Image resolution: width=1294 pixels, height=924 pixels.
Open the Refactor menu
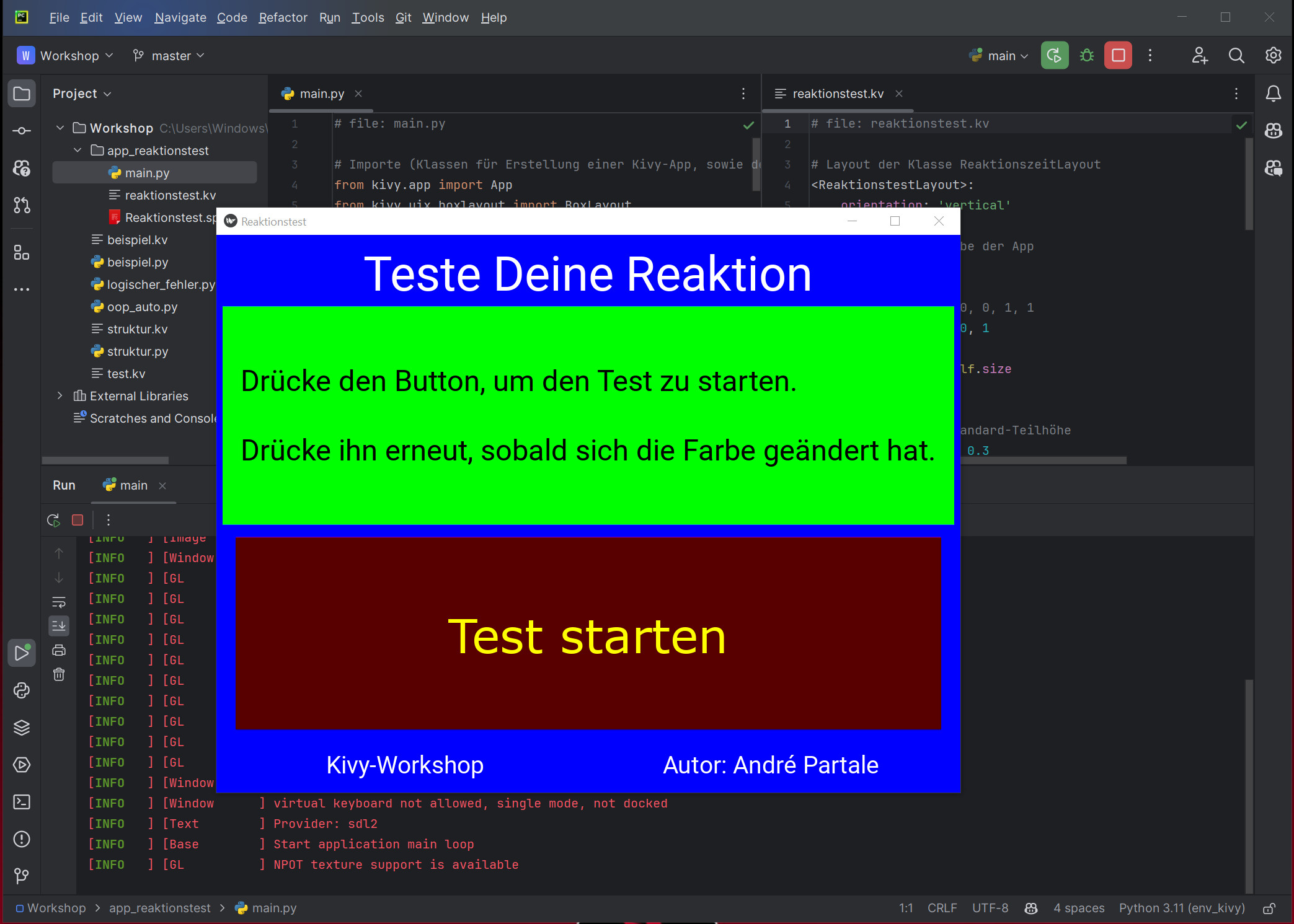coord(283,17)
